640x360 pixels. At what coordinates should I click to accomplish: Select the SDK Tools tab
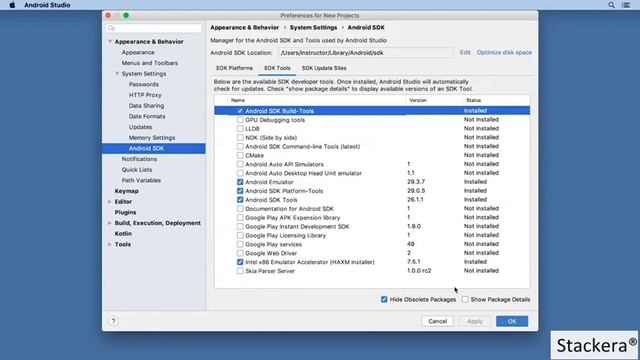coord(277,68)
